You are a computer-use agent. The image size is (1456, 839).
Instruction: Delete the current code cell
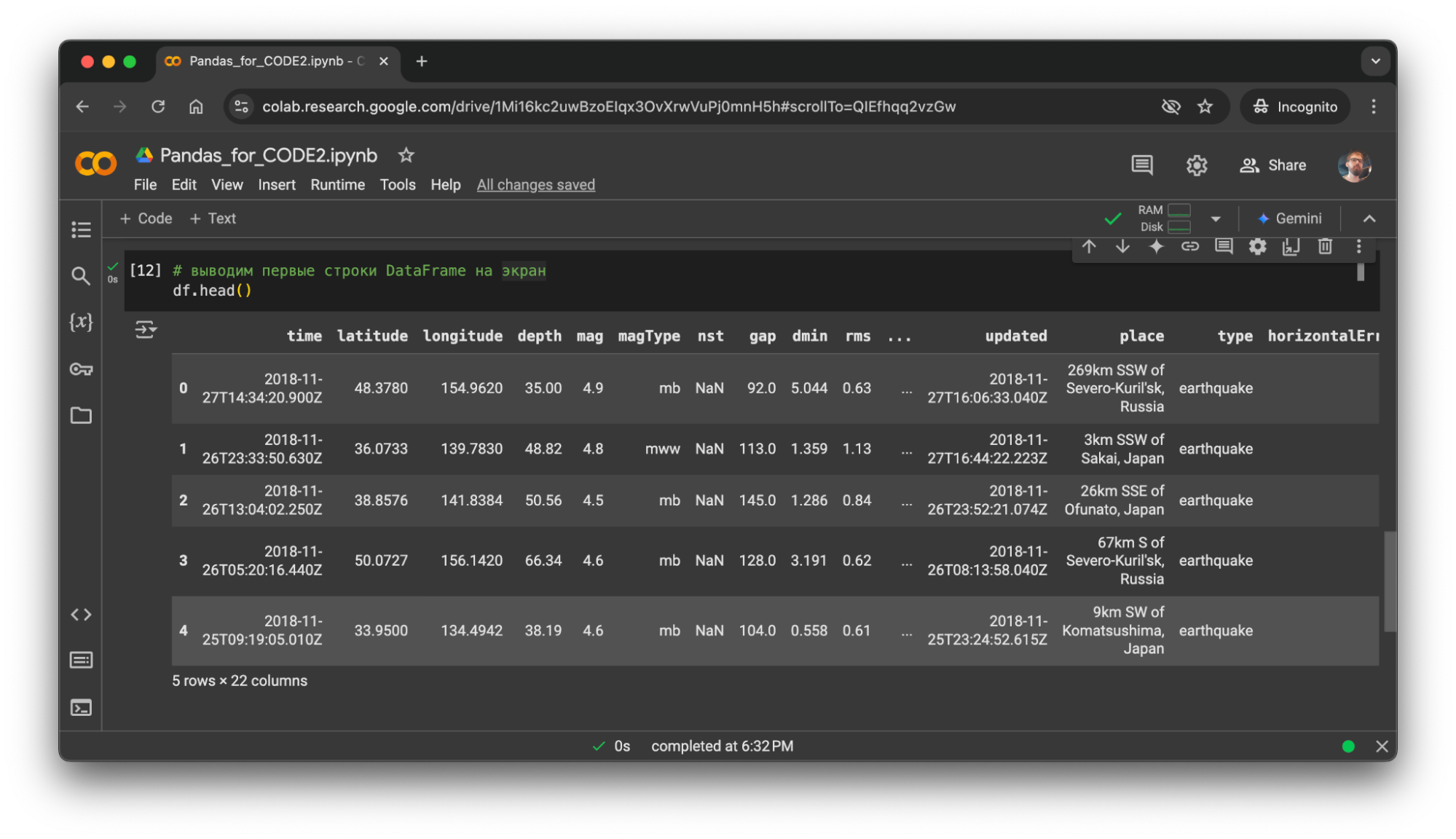click(x=1325, y=247)
